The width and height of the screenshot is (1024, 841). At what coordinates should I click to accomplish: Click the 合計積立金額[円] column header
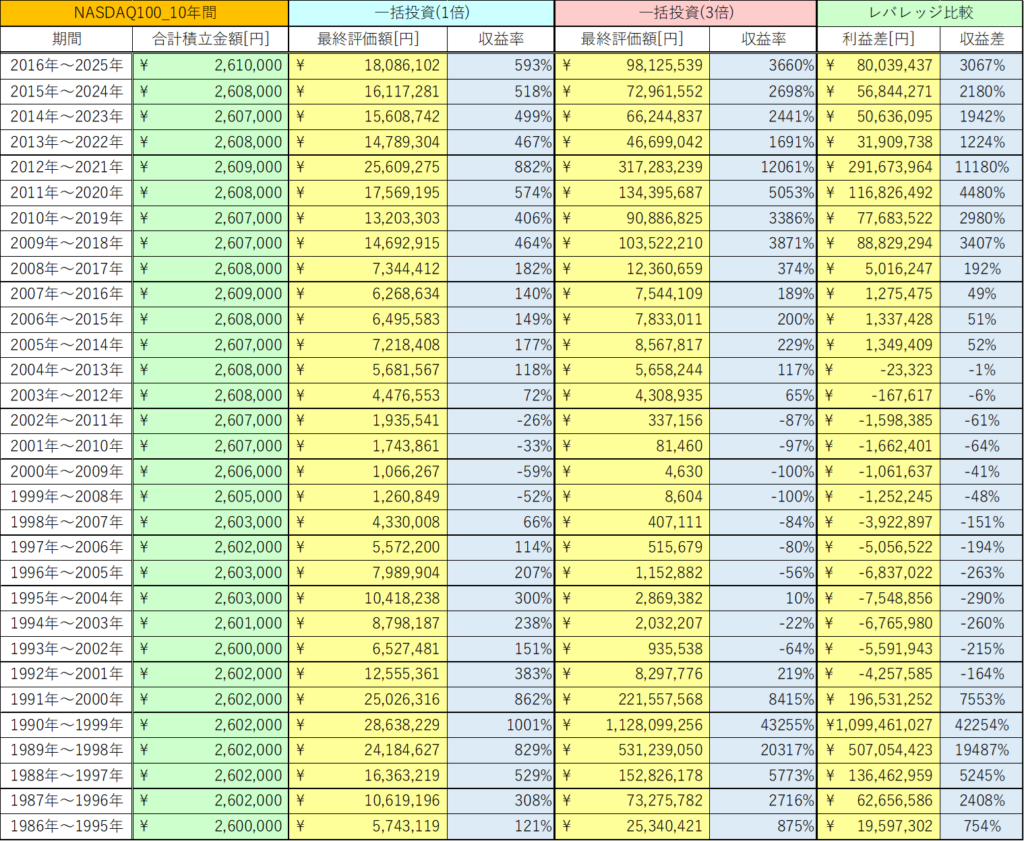211,40
